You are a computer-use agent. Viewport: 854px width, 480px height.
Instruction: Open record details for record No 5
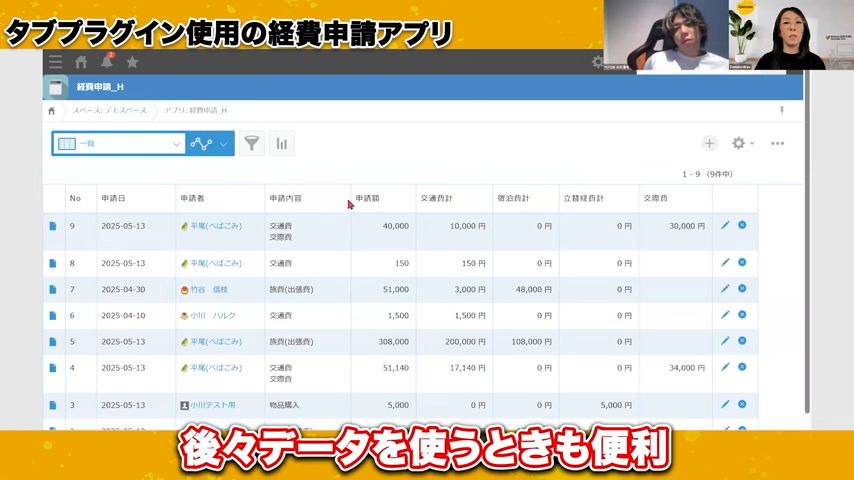[53, 342]
